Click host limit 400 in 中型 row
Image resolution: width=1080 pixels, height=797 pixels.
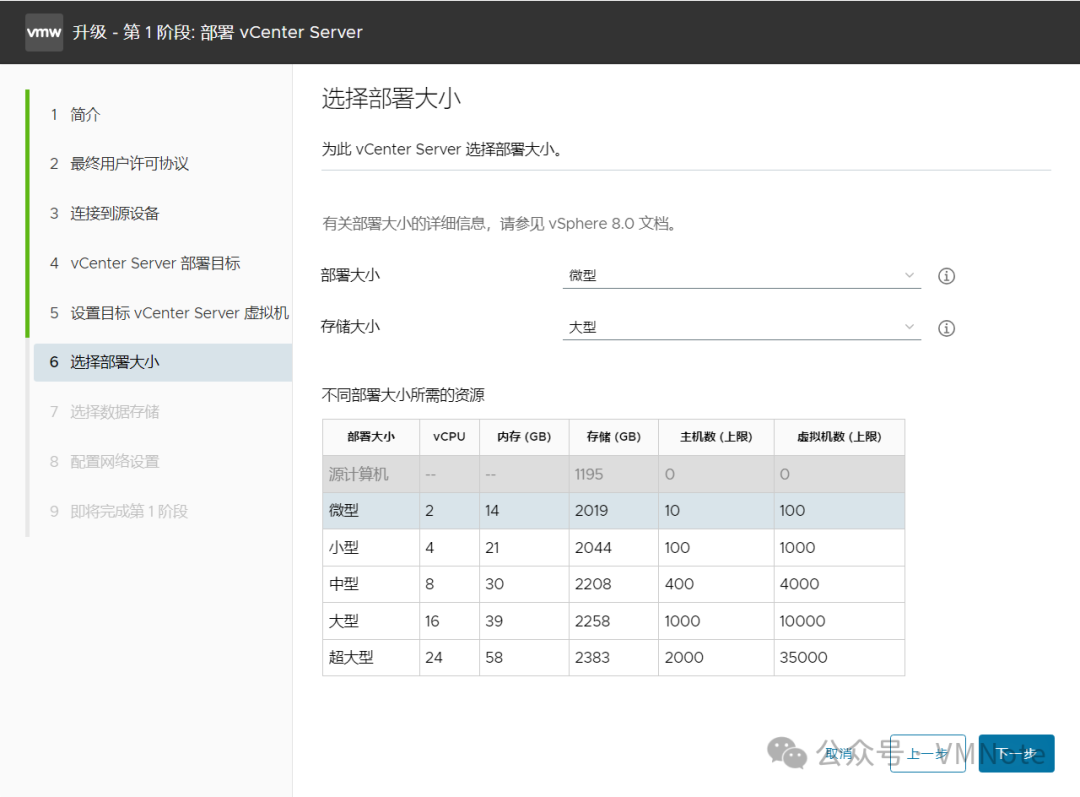click(679, 584)
